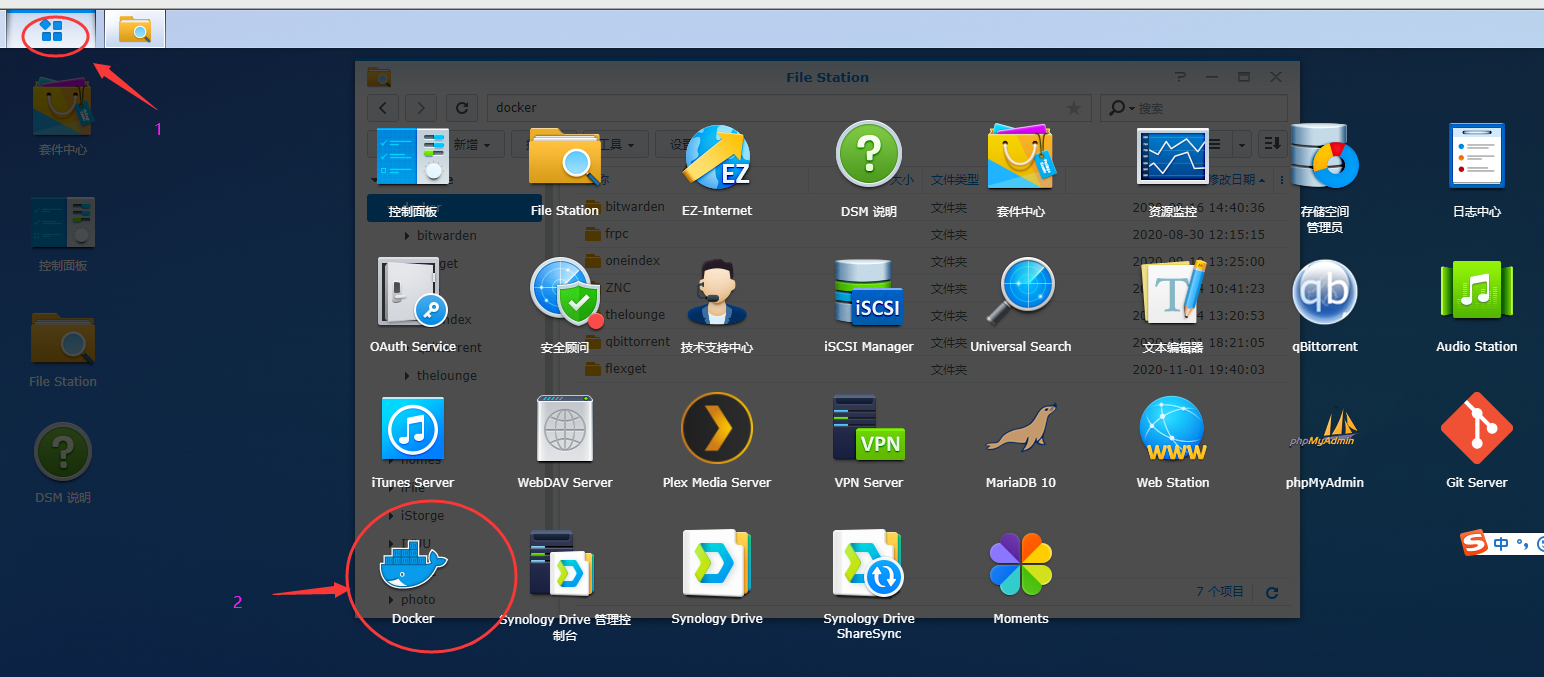Expand the thelounge tree folder
This screenshot has width=1544, height=677.
click(x=407, y=376)
